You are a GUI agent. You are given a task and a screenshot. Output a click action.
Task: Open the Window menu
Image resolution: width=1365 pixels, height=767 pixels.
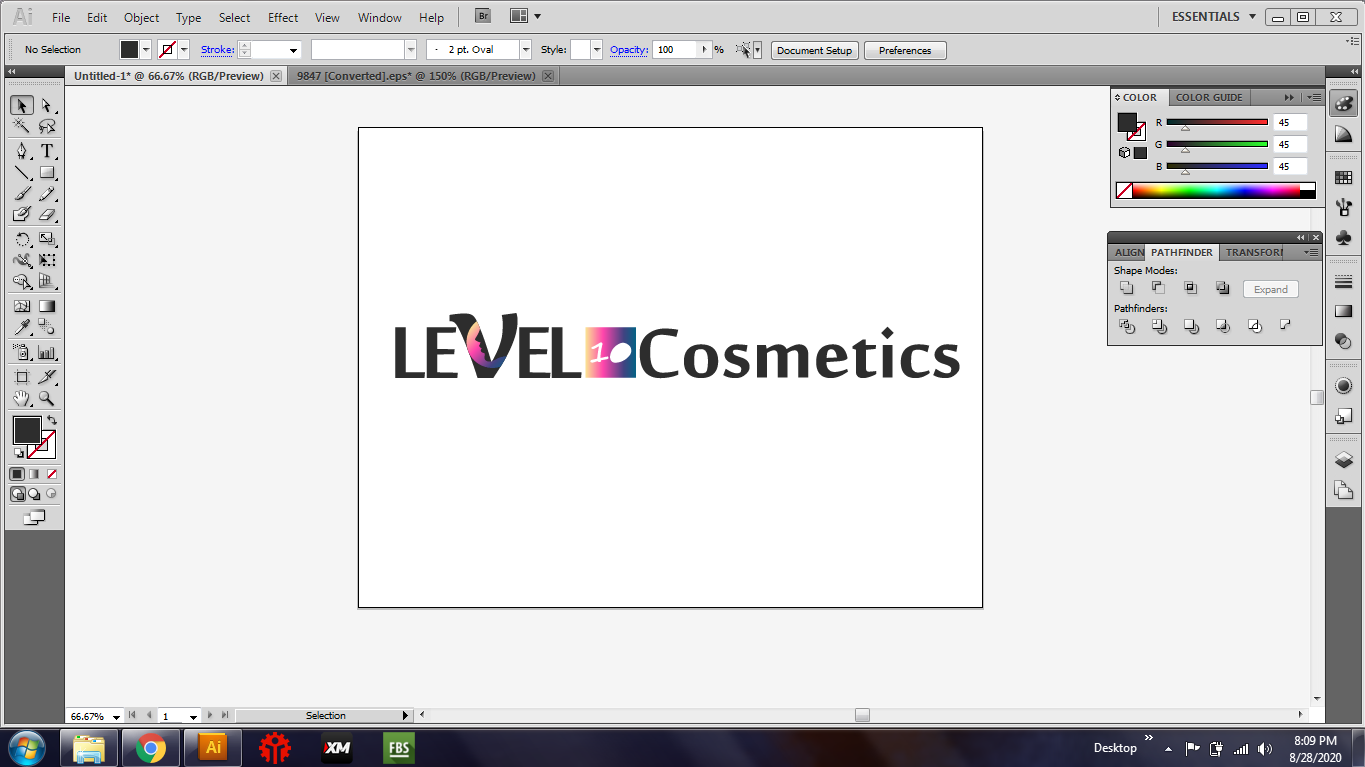pyautogui.click(x=379, y=17)
